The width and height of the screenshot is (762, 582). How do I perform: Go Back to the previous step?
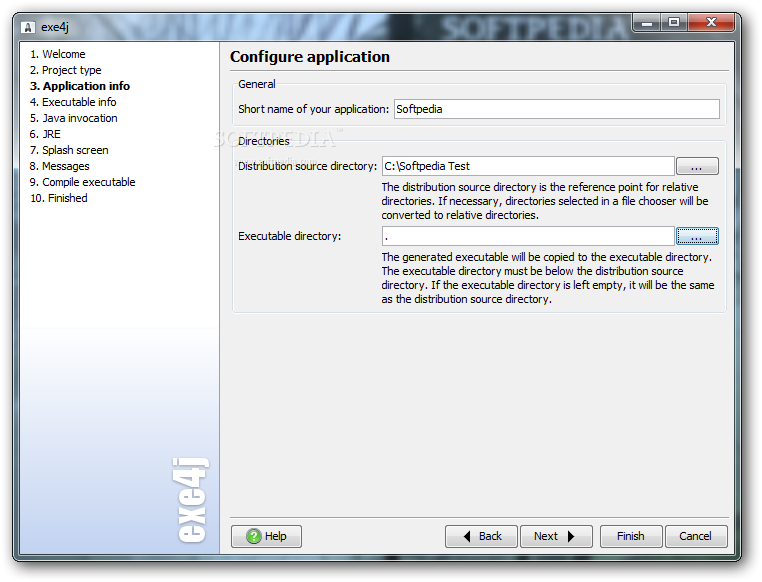(x=481, y=536)
